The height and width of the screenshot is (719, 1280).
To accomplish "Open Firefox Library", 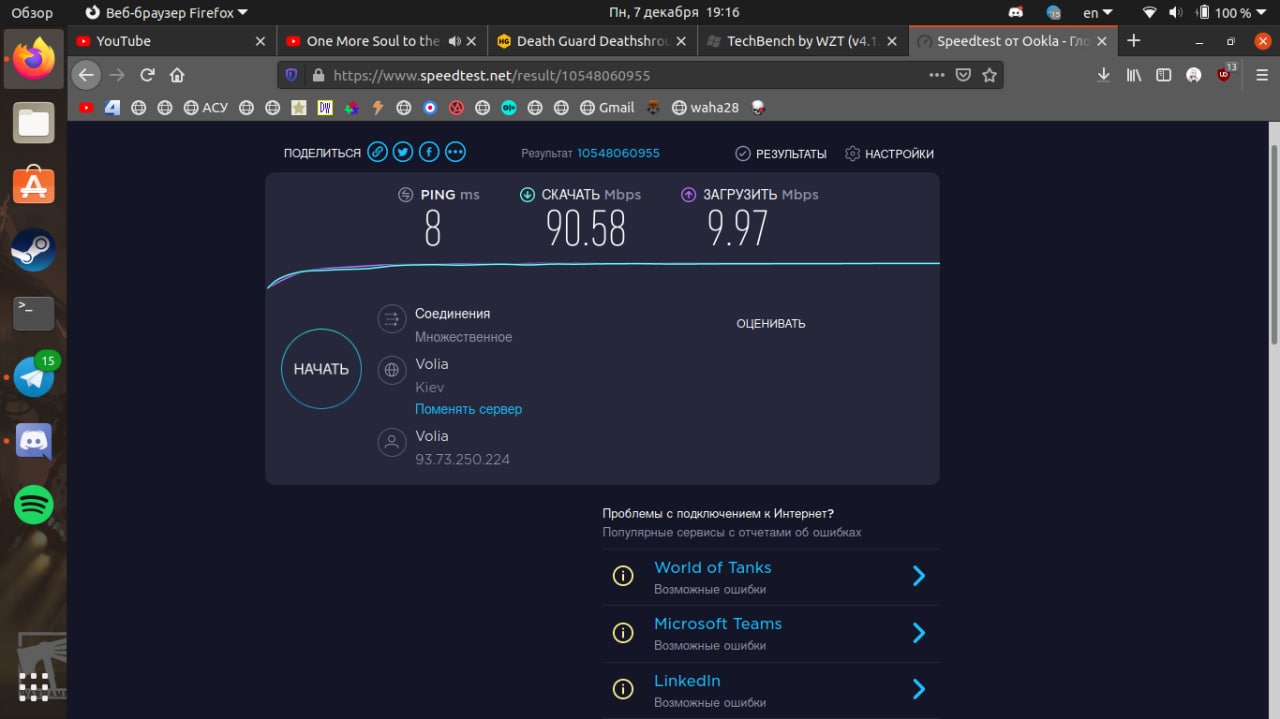I will [1134, 75].
